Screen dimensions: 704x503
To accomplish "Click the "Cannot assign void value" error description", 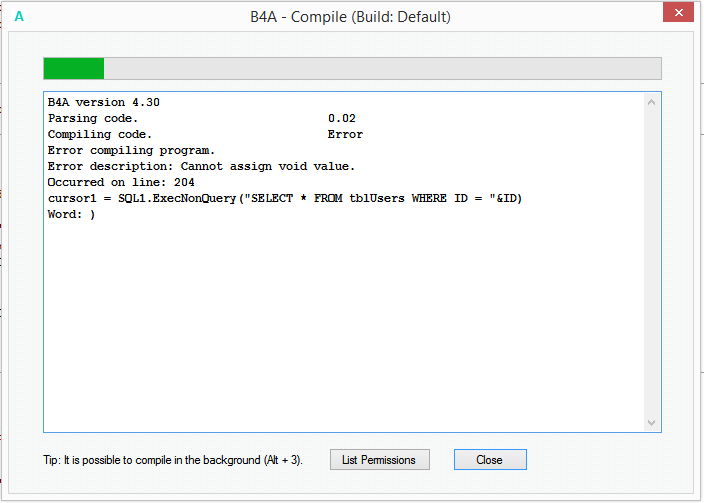I will coord(267,166).
